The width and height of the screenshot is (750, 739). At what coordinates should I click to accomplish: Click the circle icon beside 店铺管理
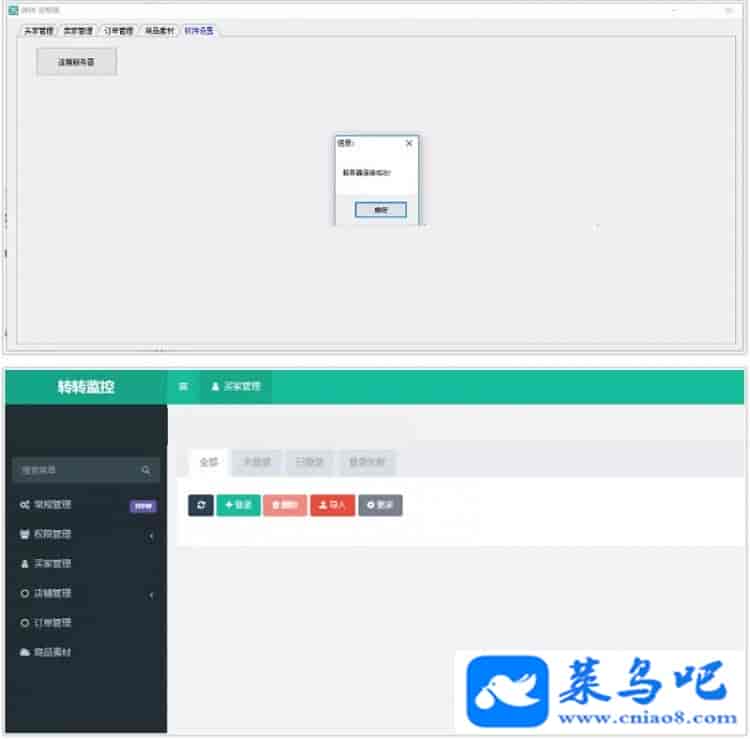[x=25, y=594]
